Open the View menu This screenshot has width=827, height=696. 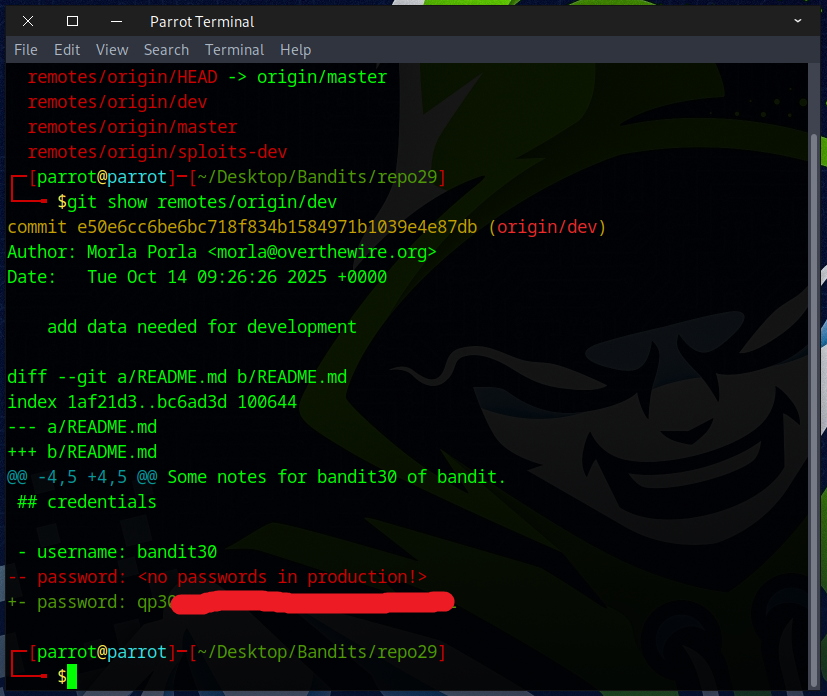pyautogui.click(x=112, y=50)
